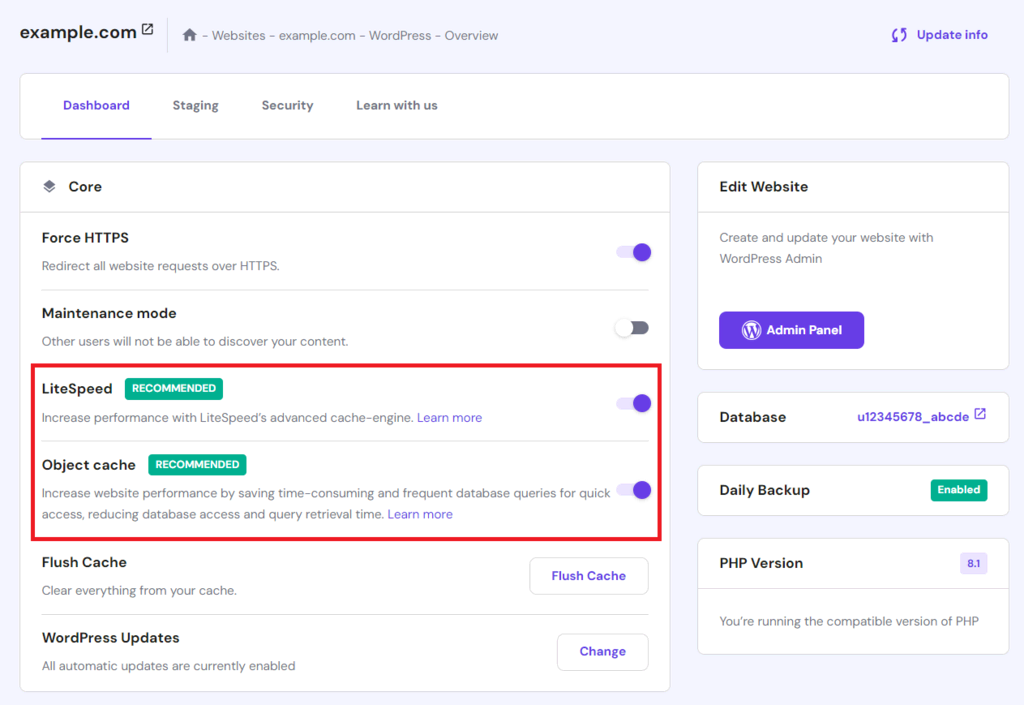Image resolution: width=1024 pixels, height=705 pixels.
Task: Toggle the LiteSpeed switch
Action: pyautogui.click(x=633, y=403)
